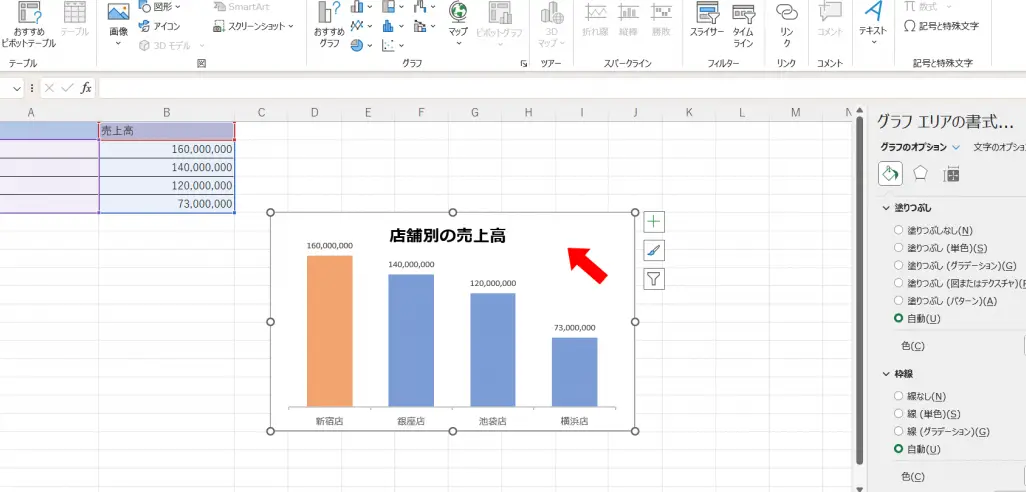This screenshot has height=492, width=1026.
Task: Click the chart elements plus button
Action: [654, 222]
